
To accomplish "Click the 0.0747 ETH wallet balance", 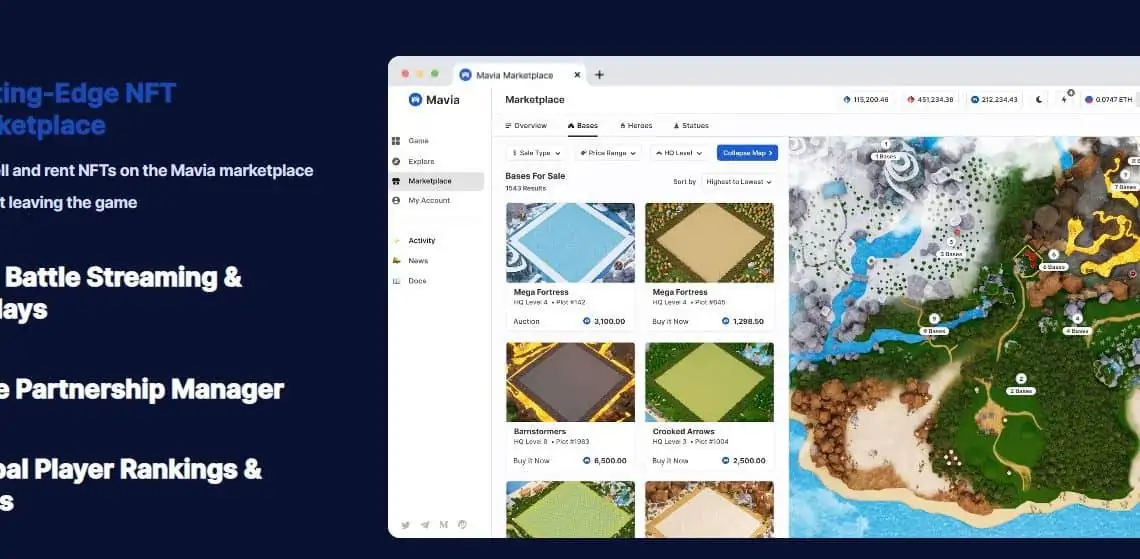I will tap(1109, 100).
